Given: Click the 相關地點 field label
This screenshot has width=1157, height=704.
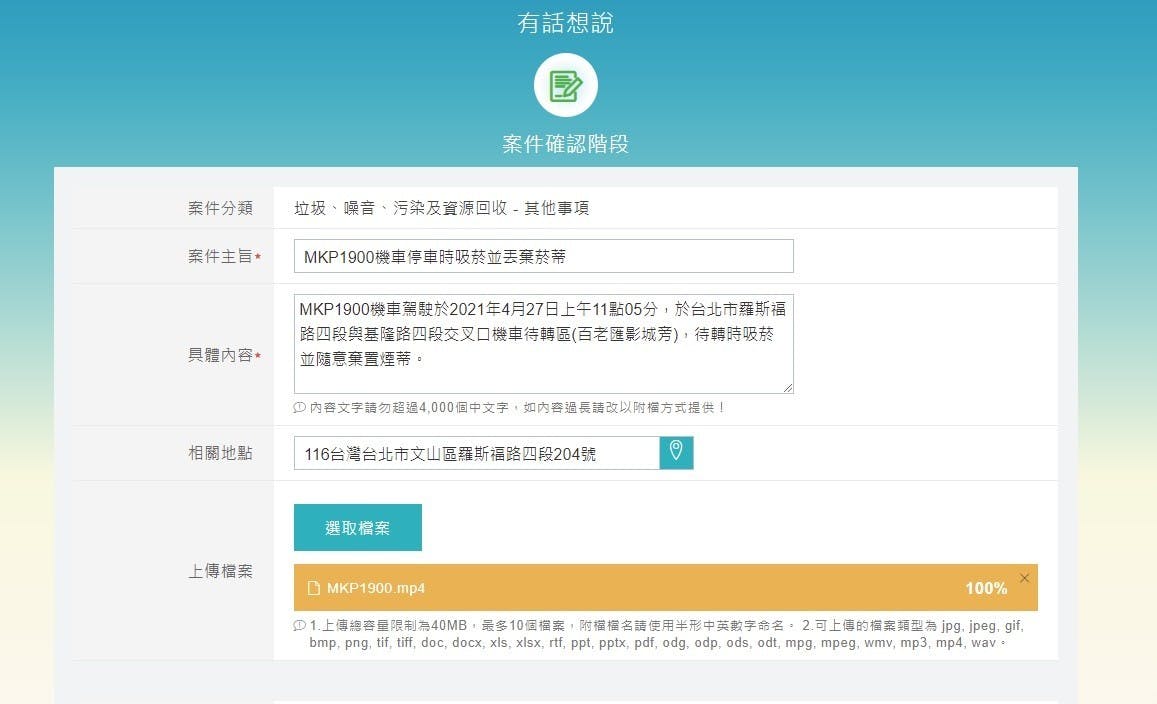Looking at the screenshot, I should (220, 453).
